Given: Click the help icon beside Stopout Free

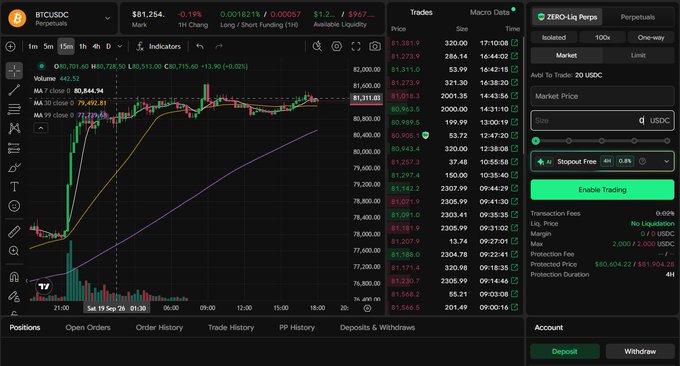Looking at the screenshot, I should pyautogui.click(x=642, y=161).
